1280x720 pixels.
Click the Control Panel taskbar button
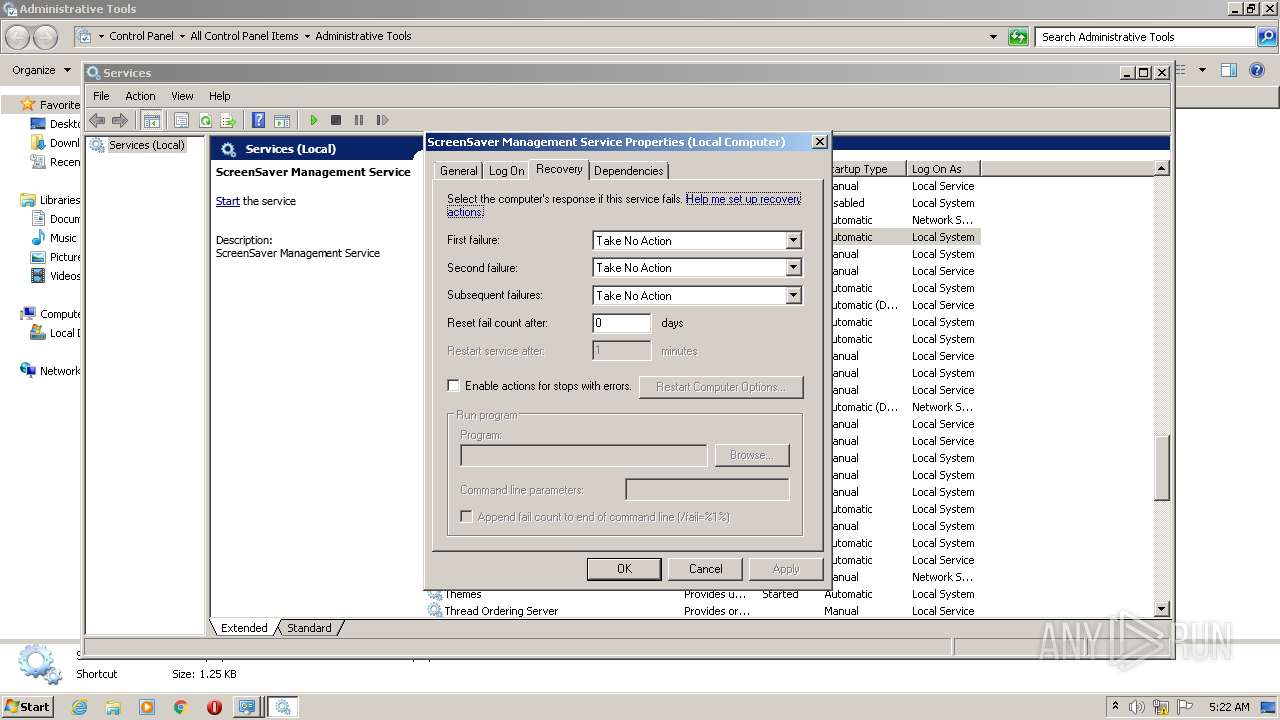tap(247, 707)
